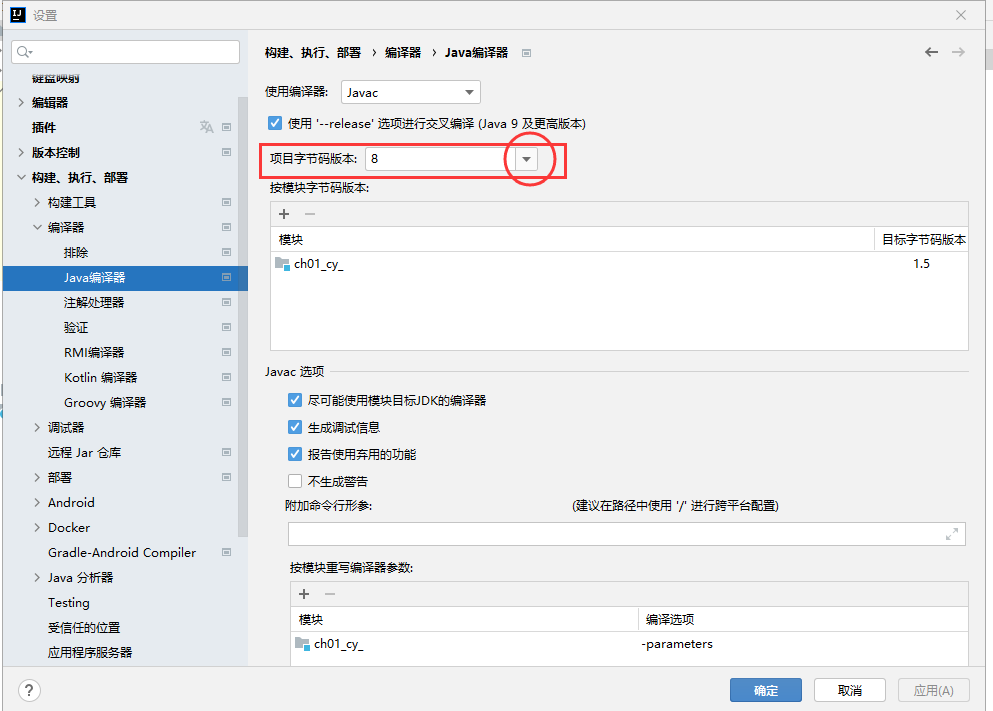The height and width of the screenshot is (711, 993).
Task: Click the 取消 button
Action: [x=849, y=690]
